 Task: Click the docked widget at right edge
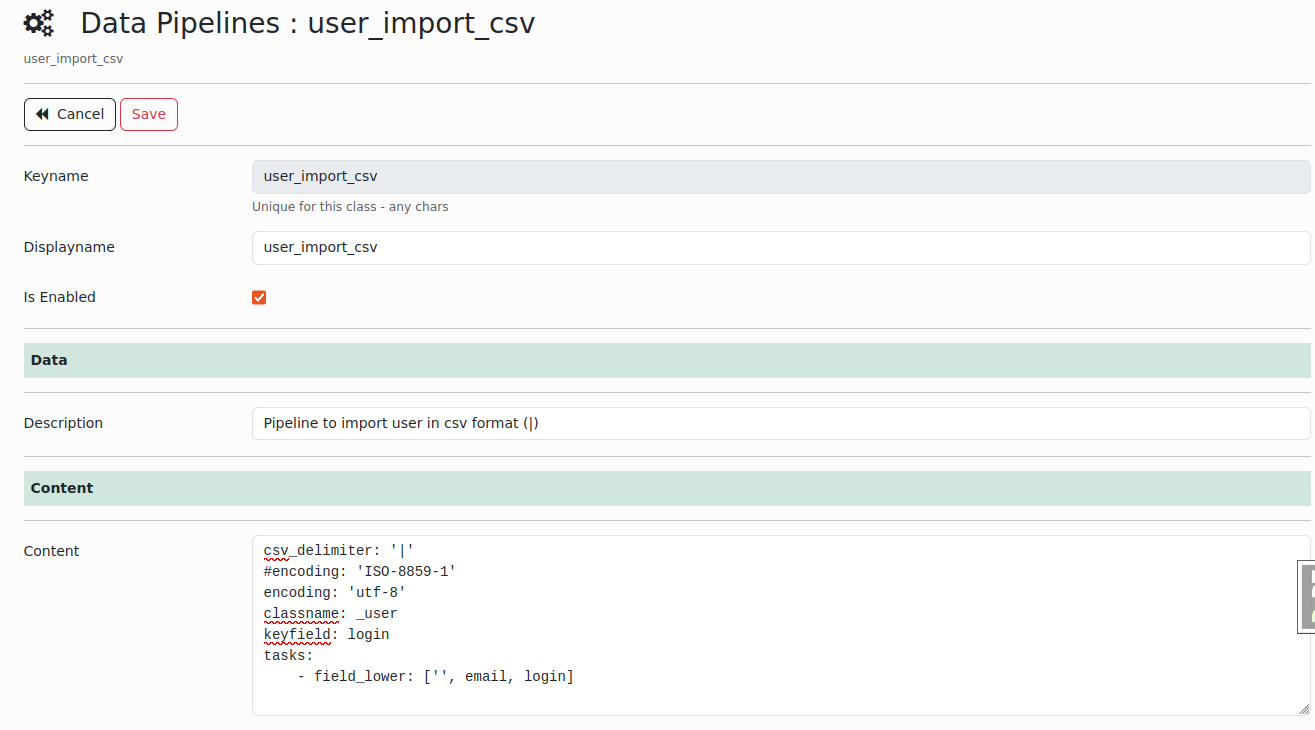pos(1306,597)
